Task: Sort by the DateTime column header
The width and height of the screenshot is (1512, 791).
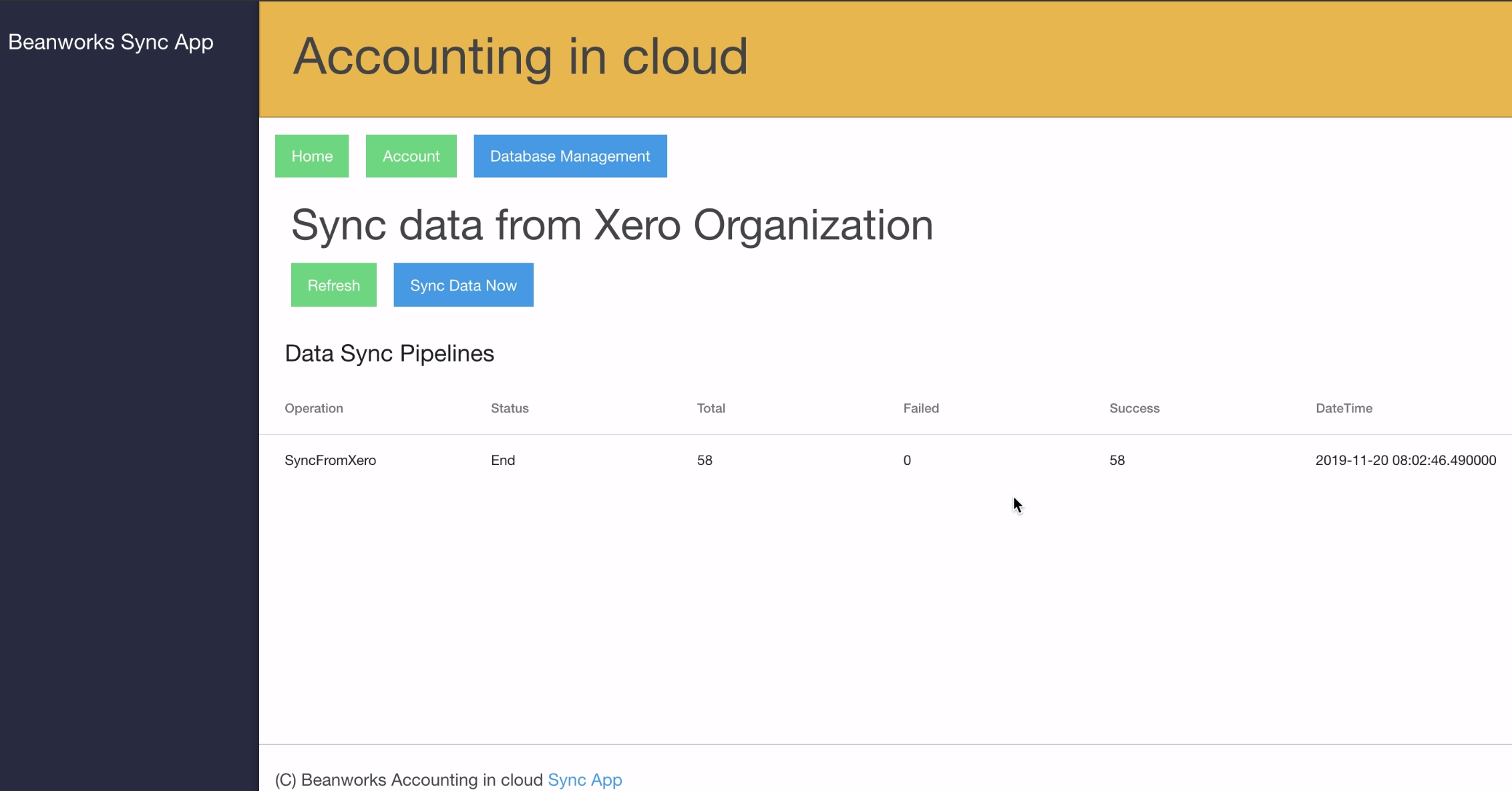Action: tap(1344, 408)
